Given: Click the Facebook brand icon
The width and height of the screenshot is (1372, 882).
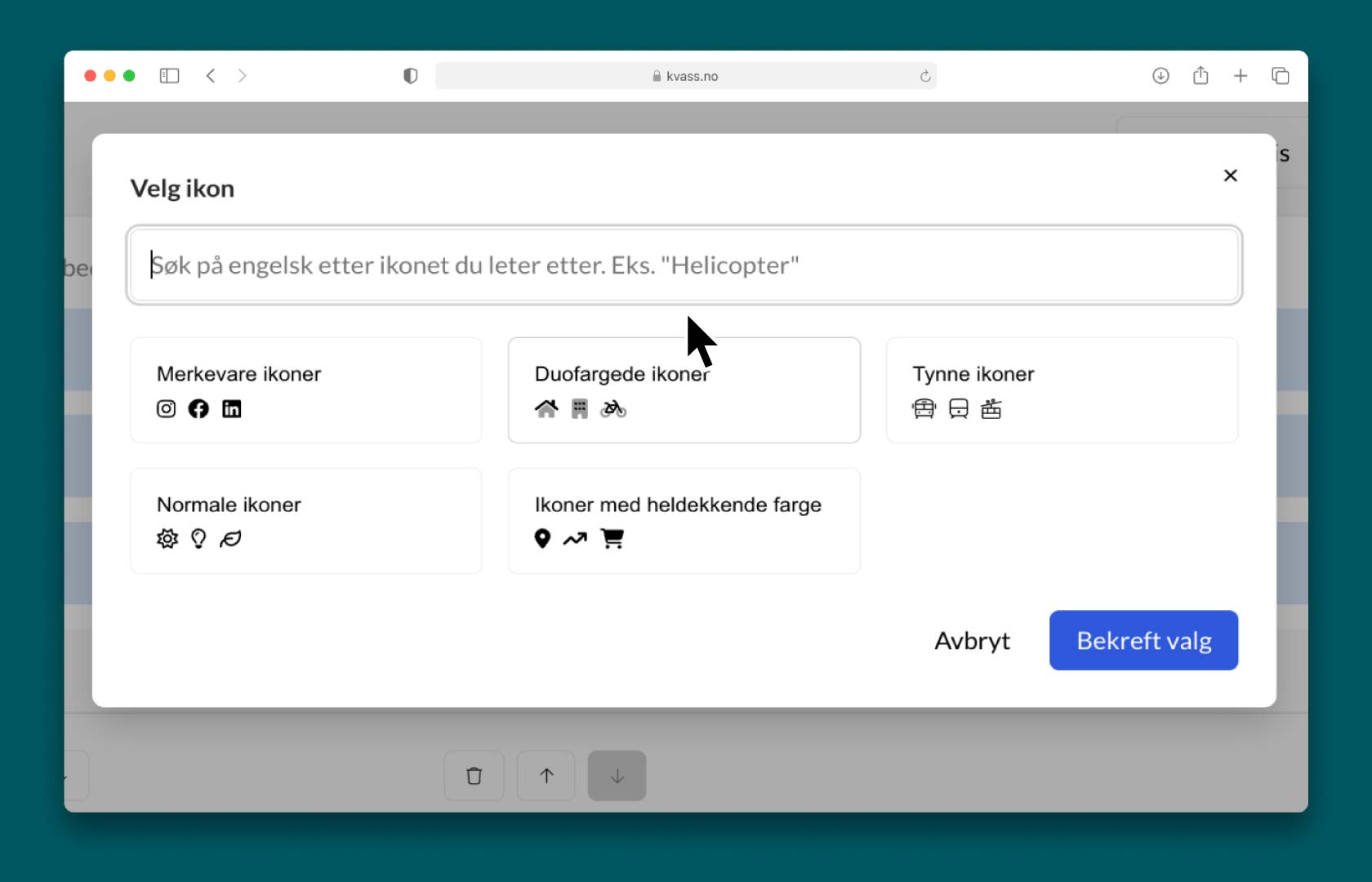Looking at the screenshot, I should [x=198, y=408].
